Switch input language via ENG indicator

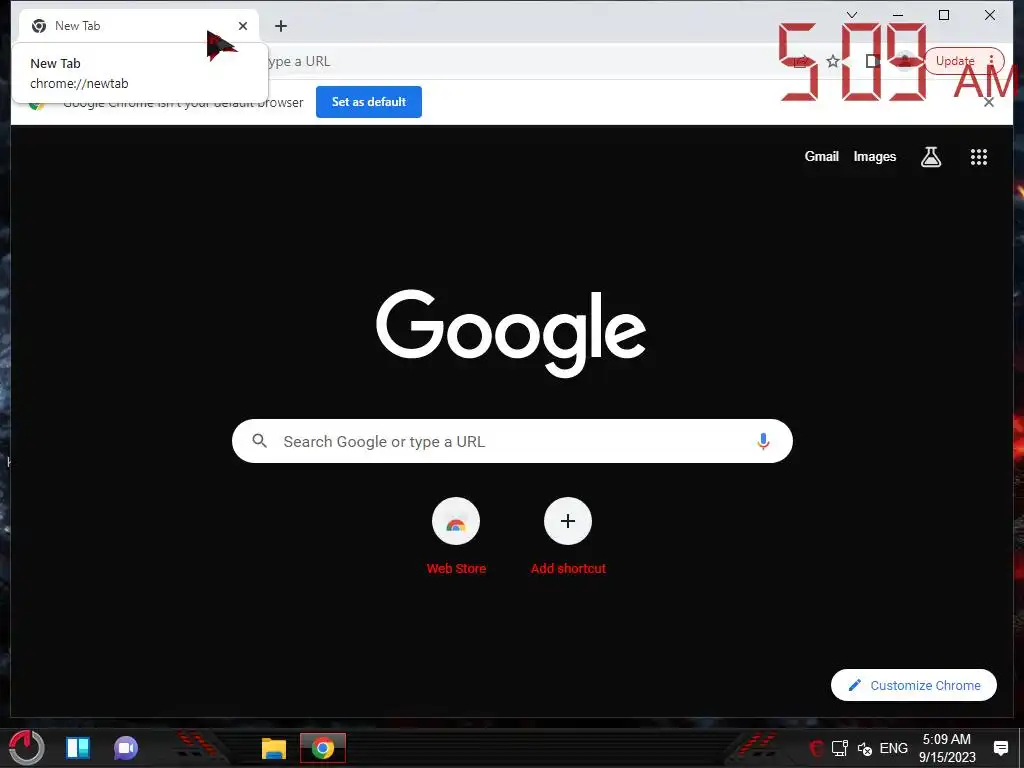tap(893, 748)
